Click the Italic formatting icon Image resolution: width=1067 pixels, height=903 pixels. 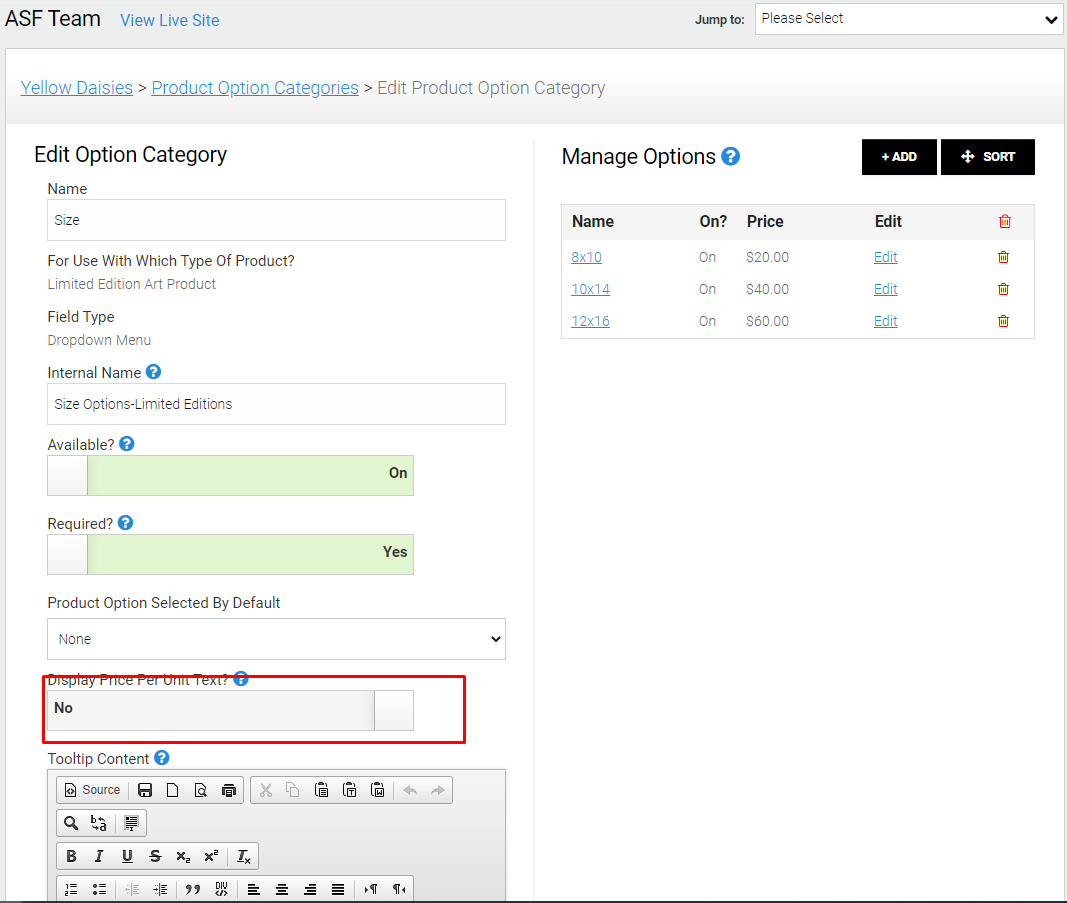point(99,856)
